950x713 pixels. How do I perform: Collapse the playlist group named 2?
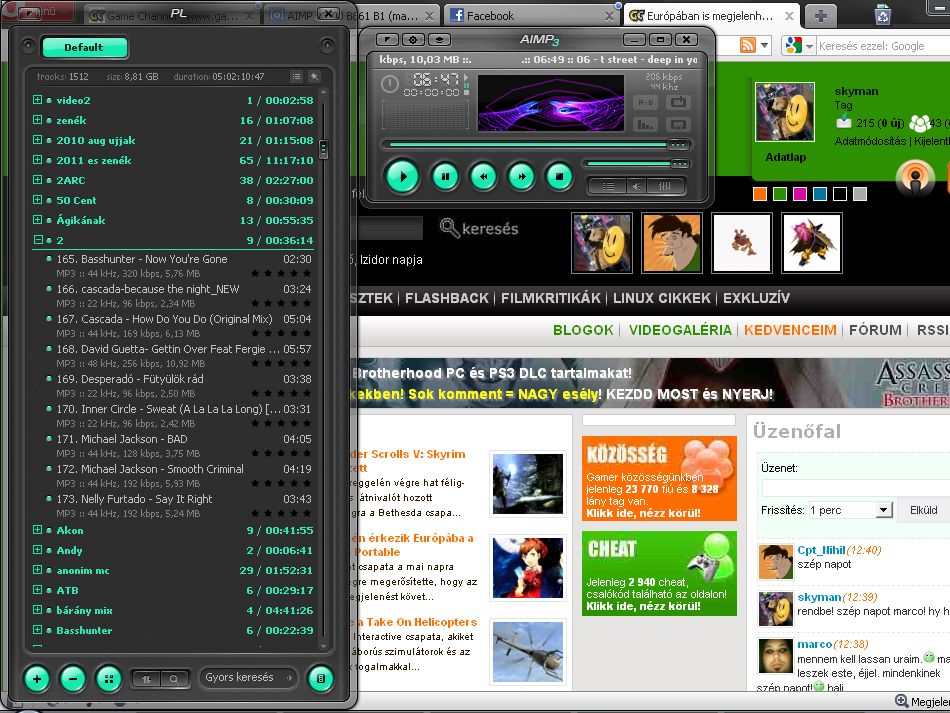37,240
